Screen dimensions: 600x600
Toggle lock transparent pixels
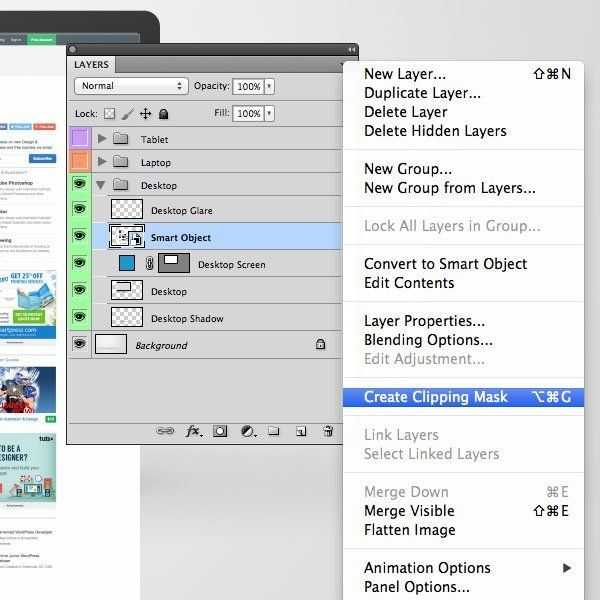pyautogui.click(x=110, y=114)
